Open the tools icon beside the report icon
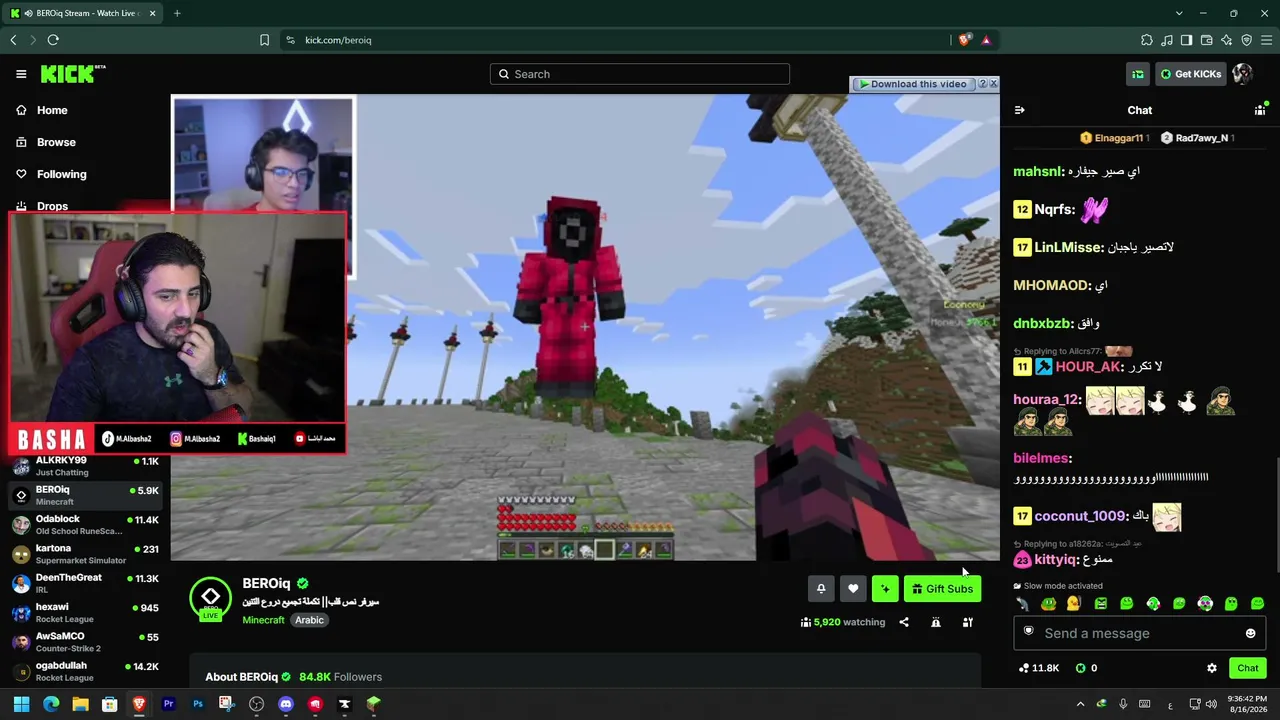Image resolution: width=1280 pixels, height=720 pixels. [x=968, y=622]
